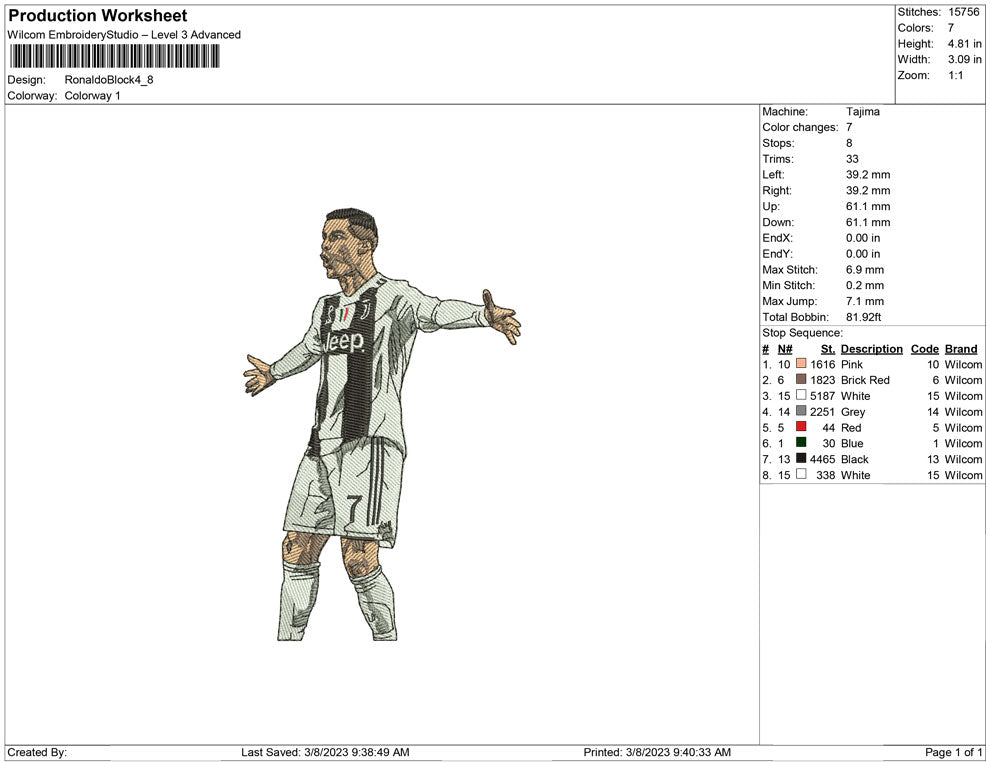Viewport: 990px width, 762px height.
Task: Click the St. column header
Action: click(x=828, y=349)
